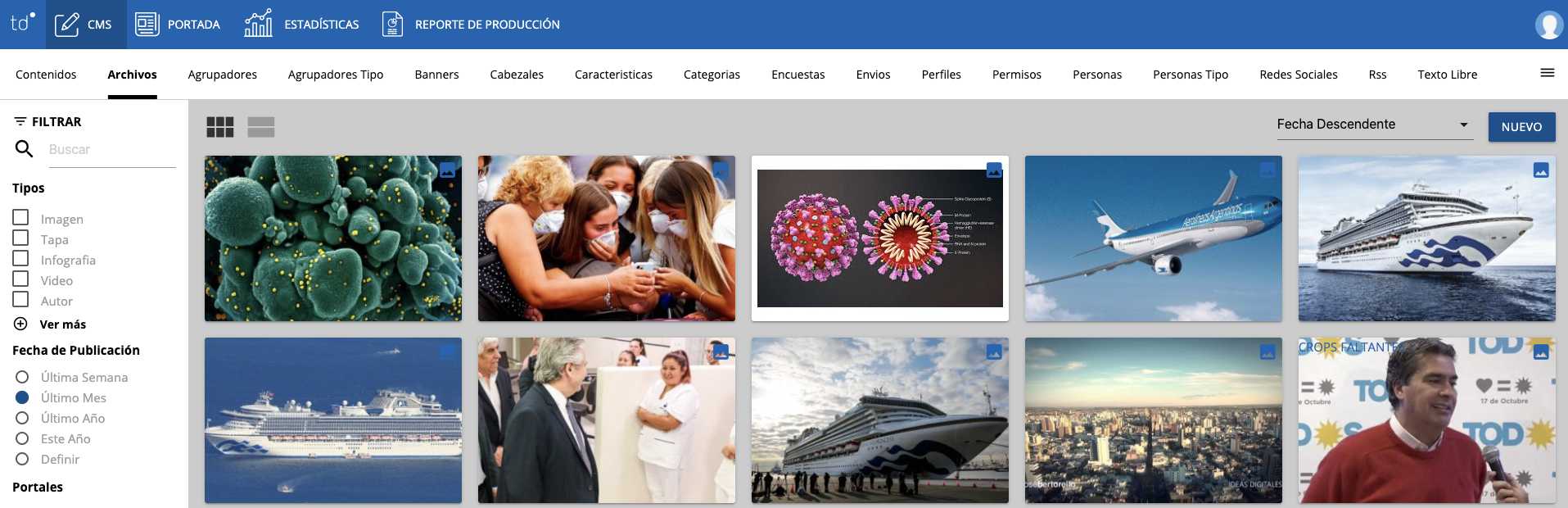This screenshot has width=1568, height=508.
Task: Click the CMS pencil edit icon
Action: point(66,25)
